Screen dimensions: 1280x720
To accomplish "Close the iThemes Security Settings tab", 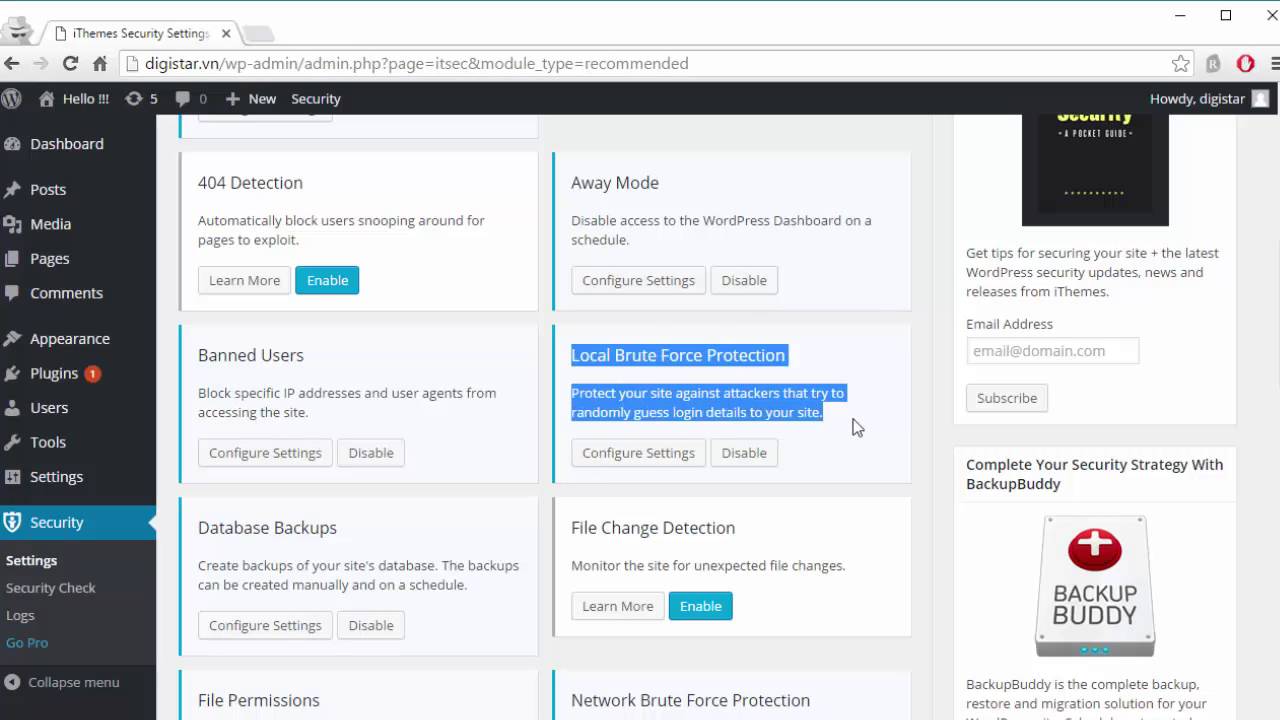I will click(x=226, y=33).
